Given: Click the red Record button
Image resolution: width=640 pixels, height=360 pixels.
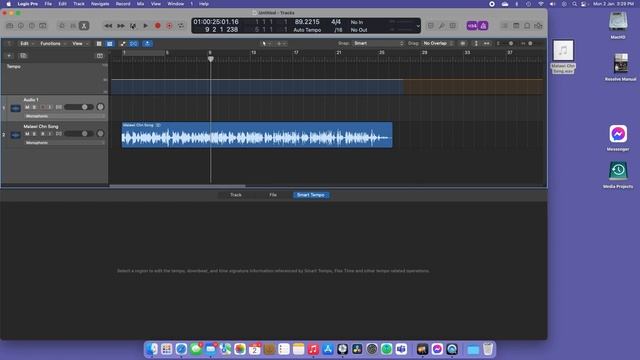Looking at the screenshot, I should click(158, 26).
